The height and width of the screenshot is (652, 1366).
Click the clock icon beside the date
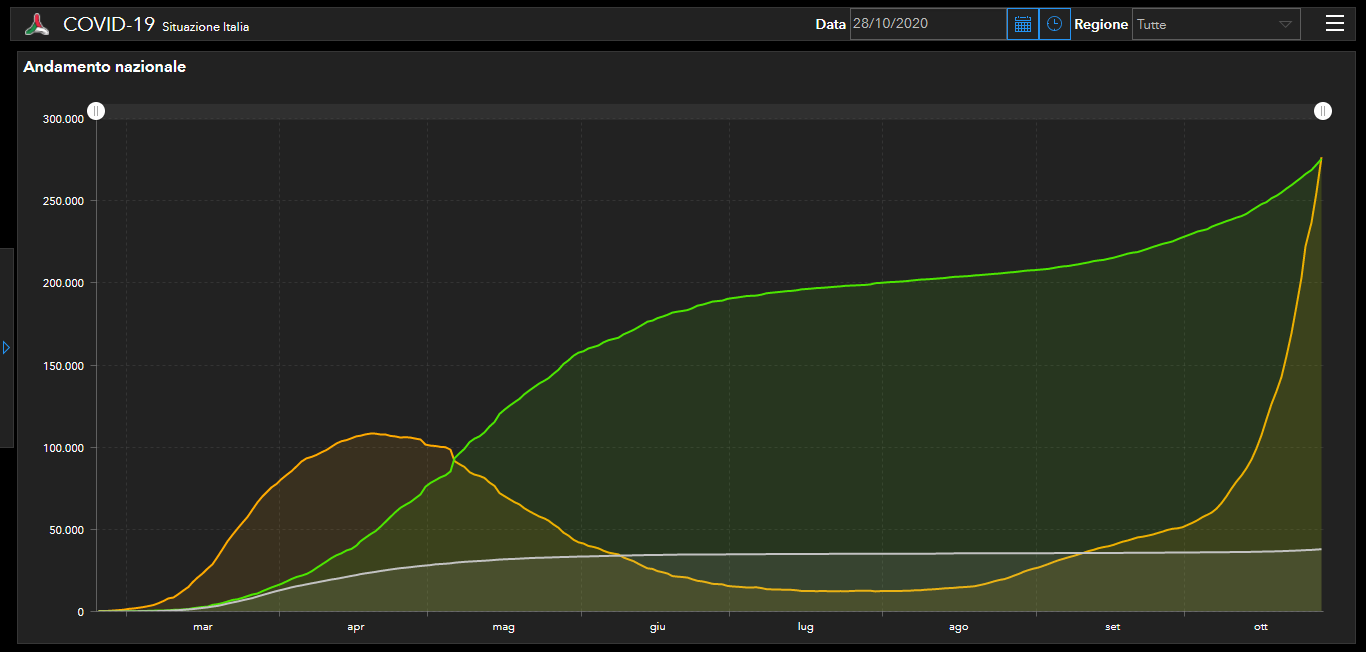1054,24
